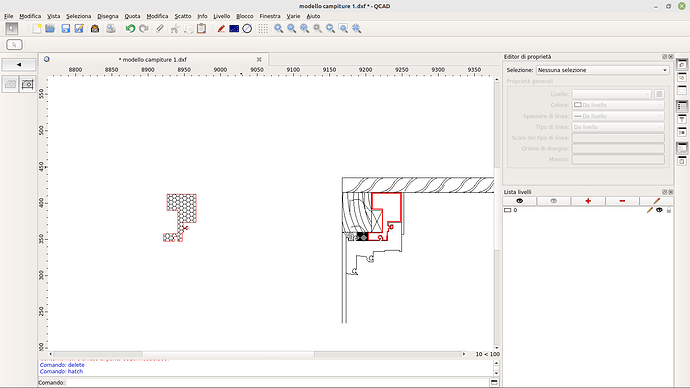Click the Print icon in toolbar
This screenshot has width=690, height=388.
tap(95, 29)
